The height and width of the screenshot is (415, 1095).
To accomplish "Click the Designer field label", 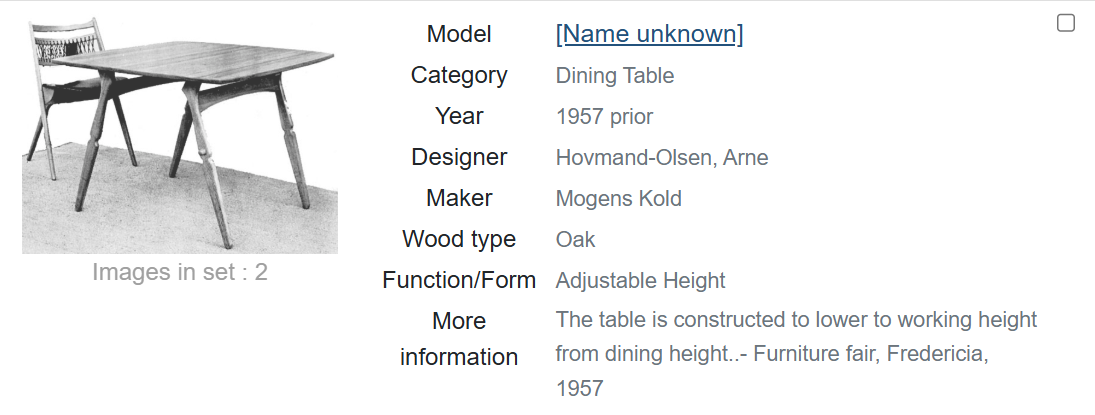I will point(459,157).
